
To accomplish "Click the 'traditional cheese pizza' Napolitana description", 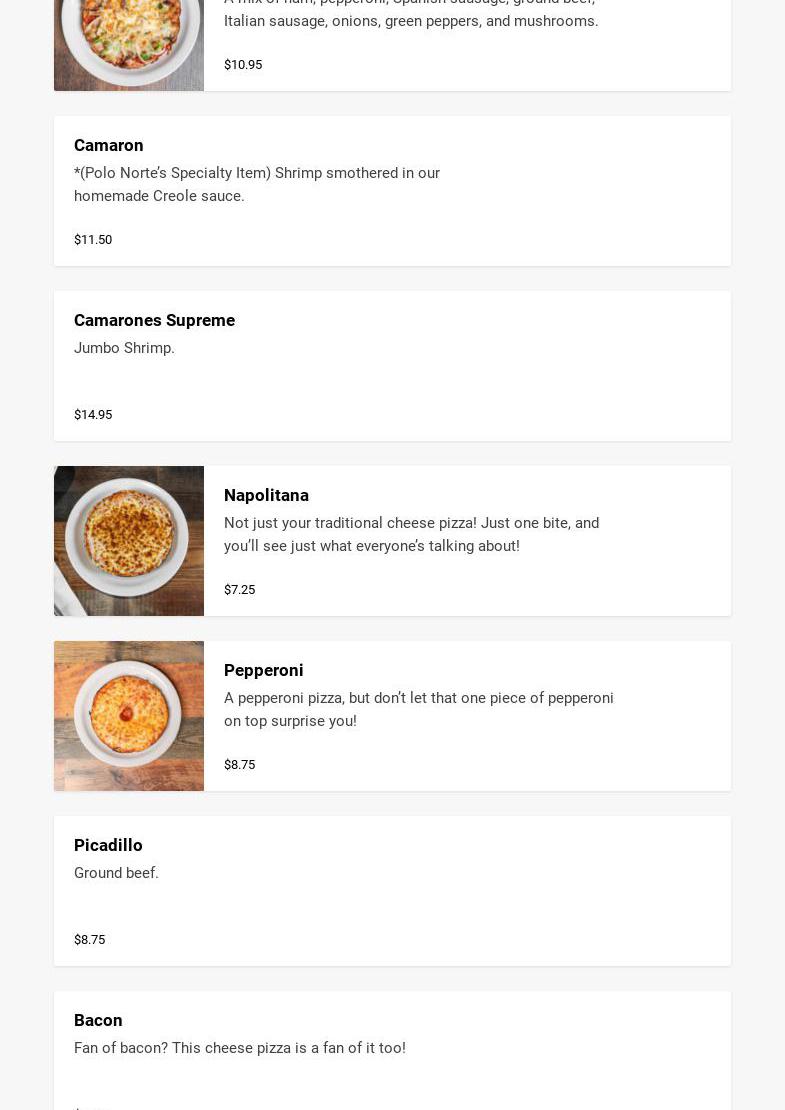I will coord(411,534).
